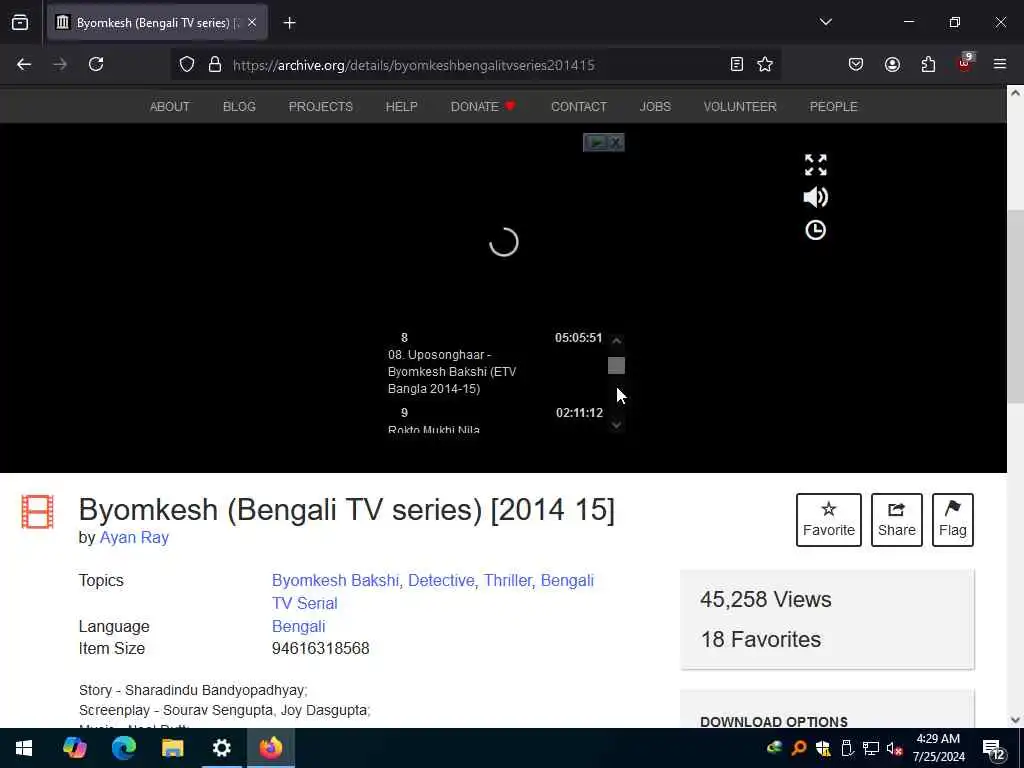Close the Byomkesh tab

252,23
